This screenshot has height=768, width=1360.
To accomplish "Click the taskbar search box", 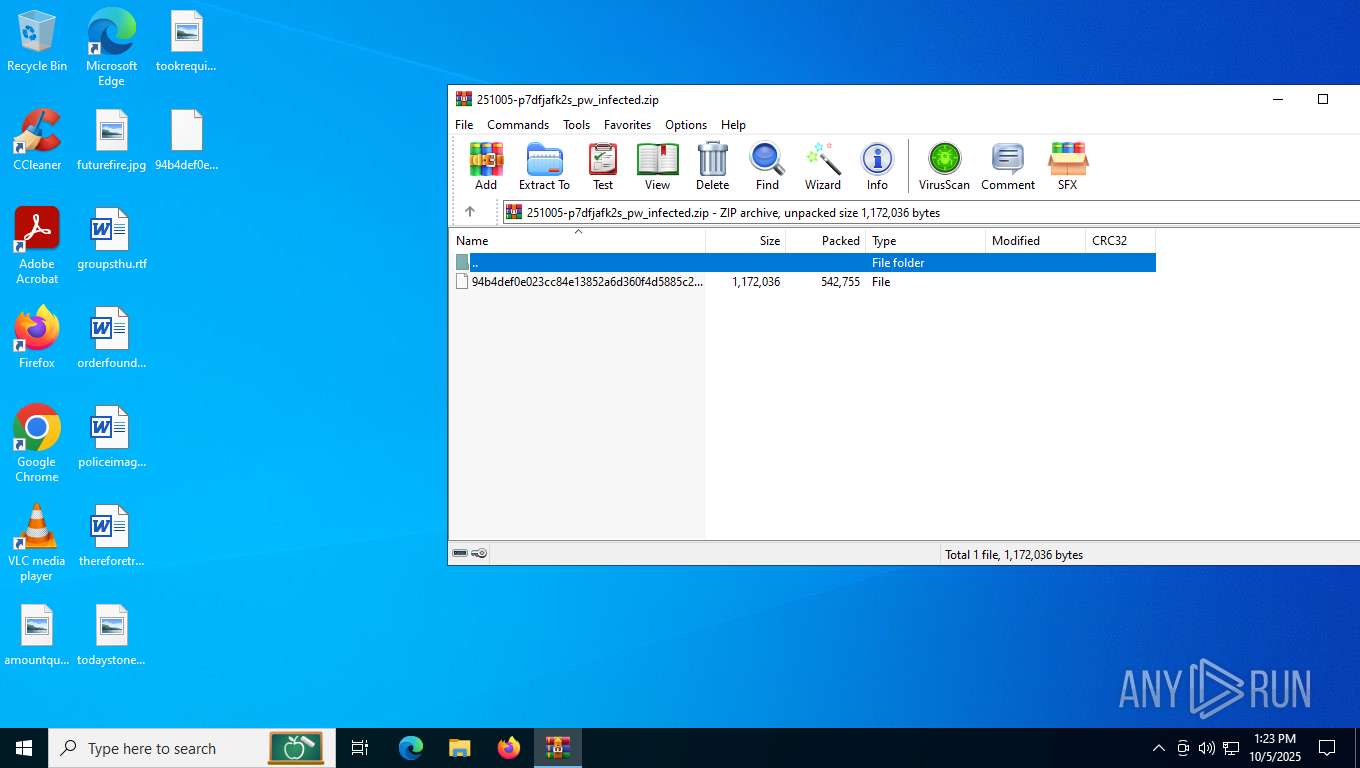I will coord(192,748).
